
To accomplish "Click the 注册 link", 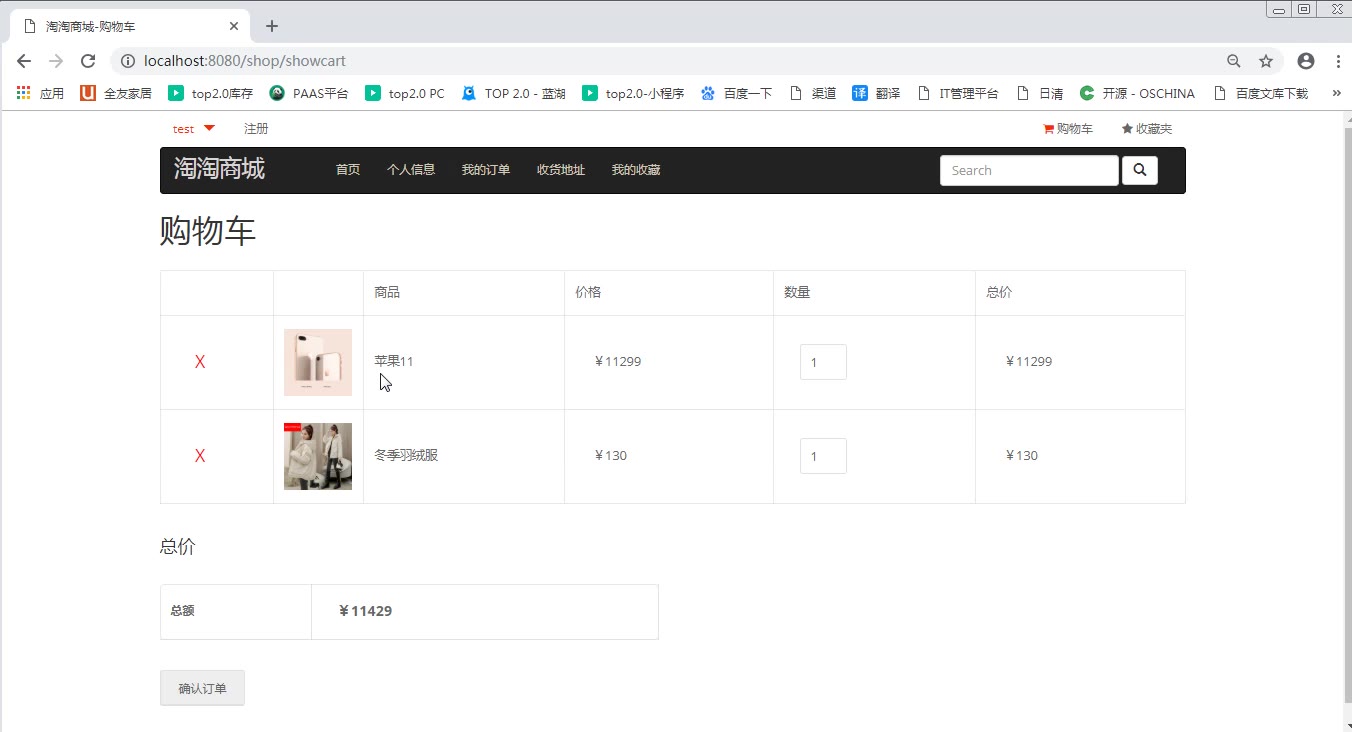I will [x=256, y=129].
